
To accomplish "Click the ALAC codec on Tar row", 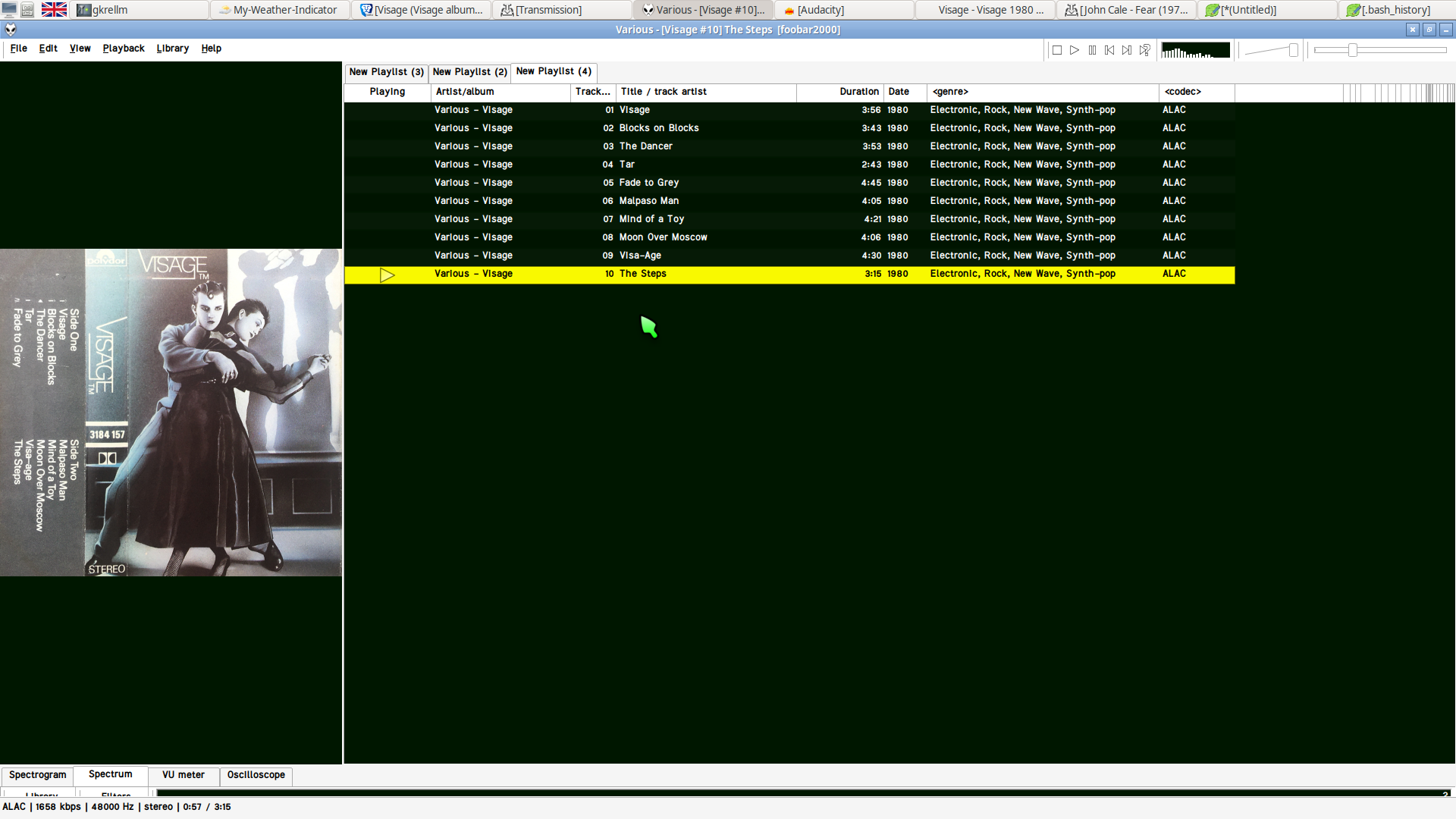I will [1174, 165].
